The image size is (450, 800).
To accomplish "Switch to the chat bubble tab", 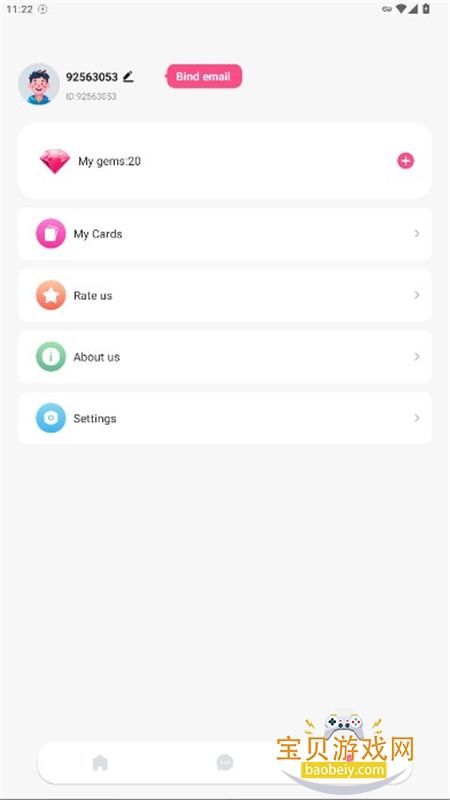I will [225, 763].
